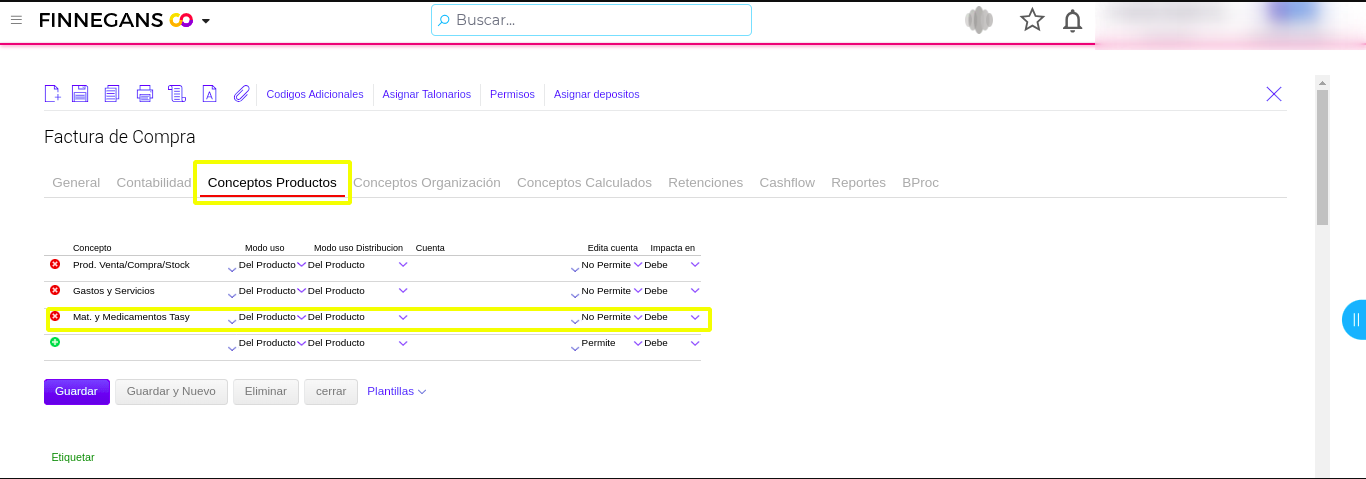
Task: Click the gray globe icon beside the star
Action: 979,20
